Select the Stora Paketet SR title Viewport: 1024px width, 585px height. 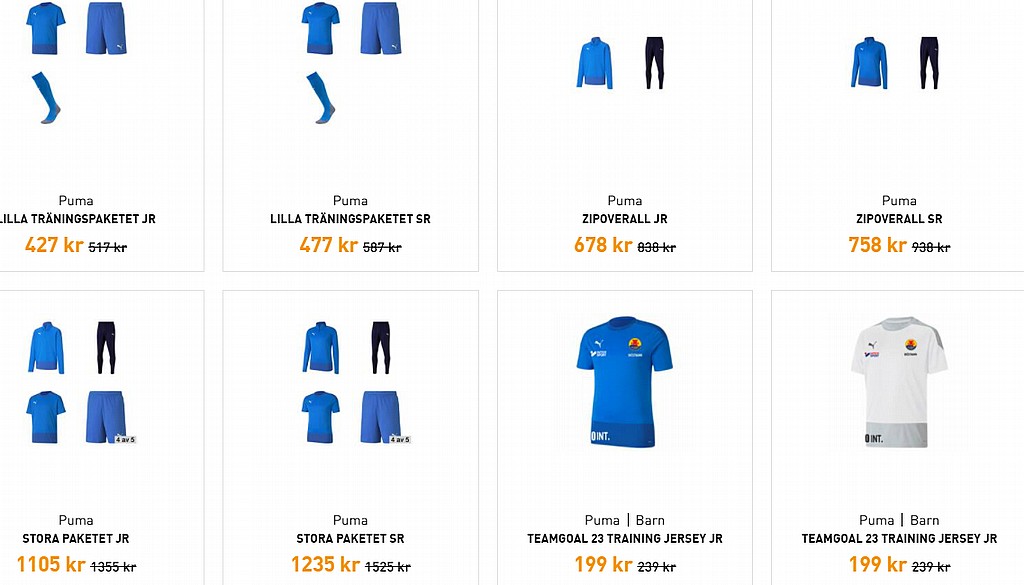(350, 539)
